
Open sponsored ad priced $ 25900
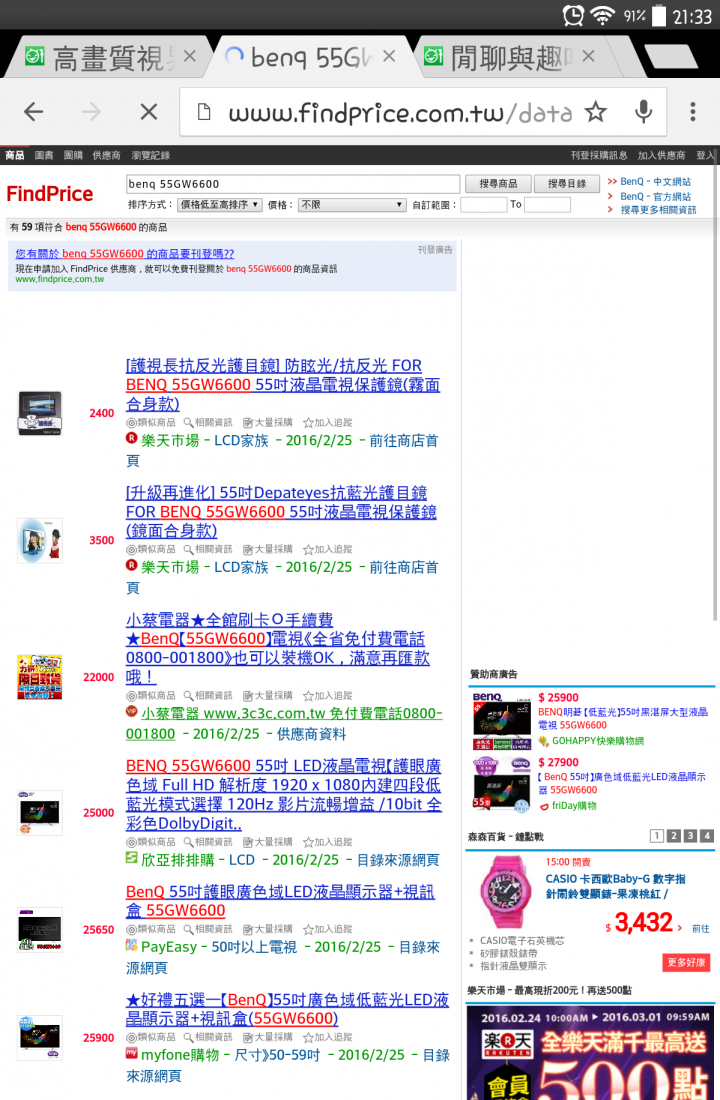591,719
